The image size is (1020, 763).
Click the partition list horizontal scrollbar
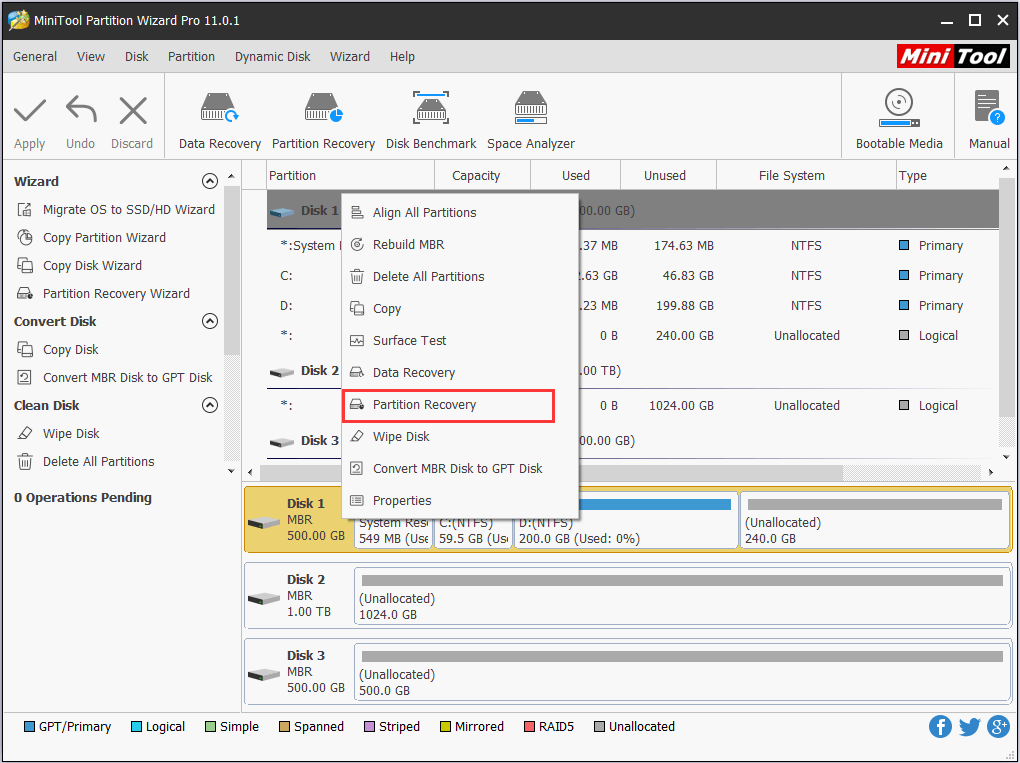(552, 472)
